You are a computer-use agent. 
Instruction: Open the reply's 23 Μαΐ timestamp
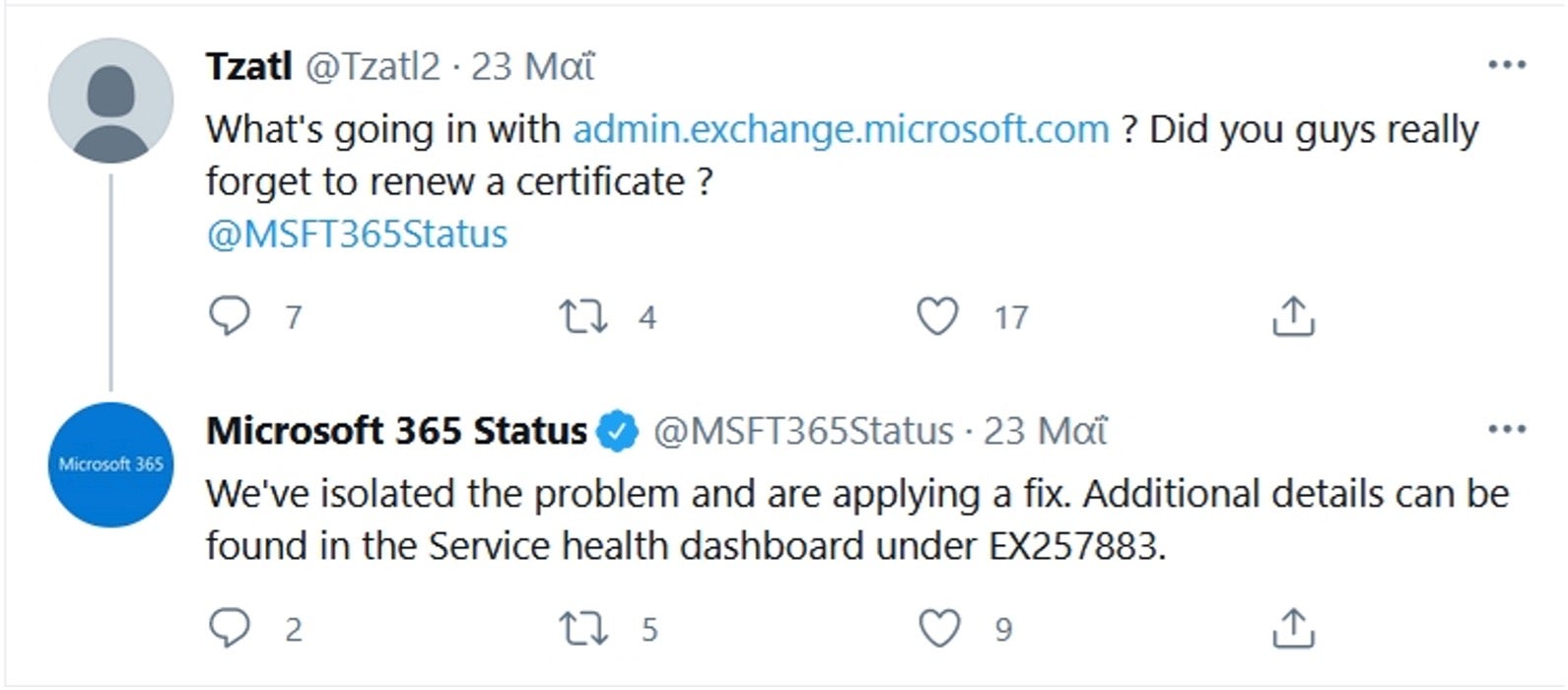pyautogui.click(x=1046, y=431)
